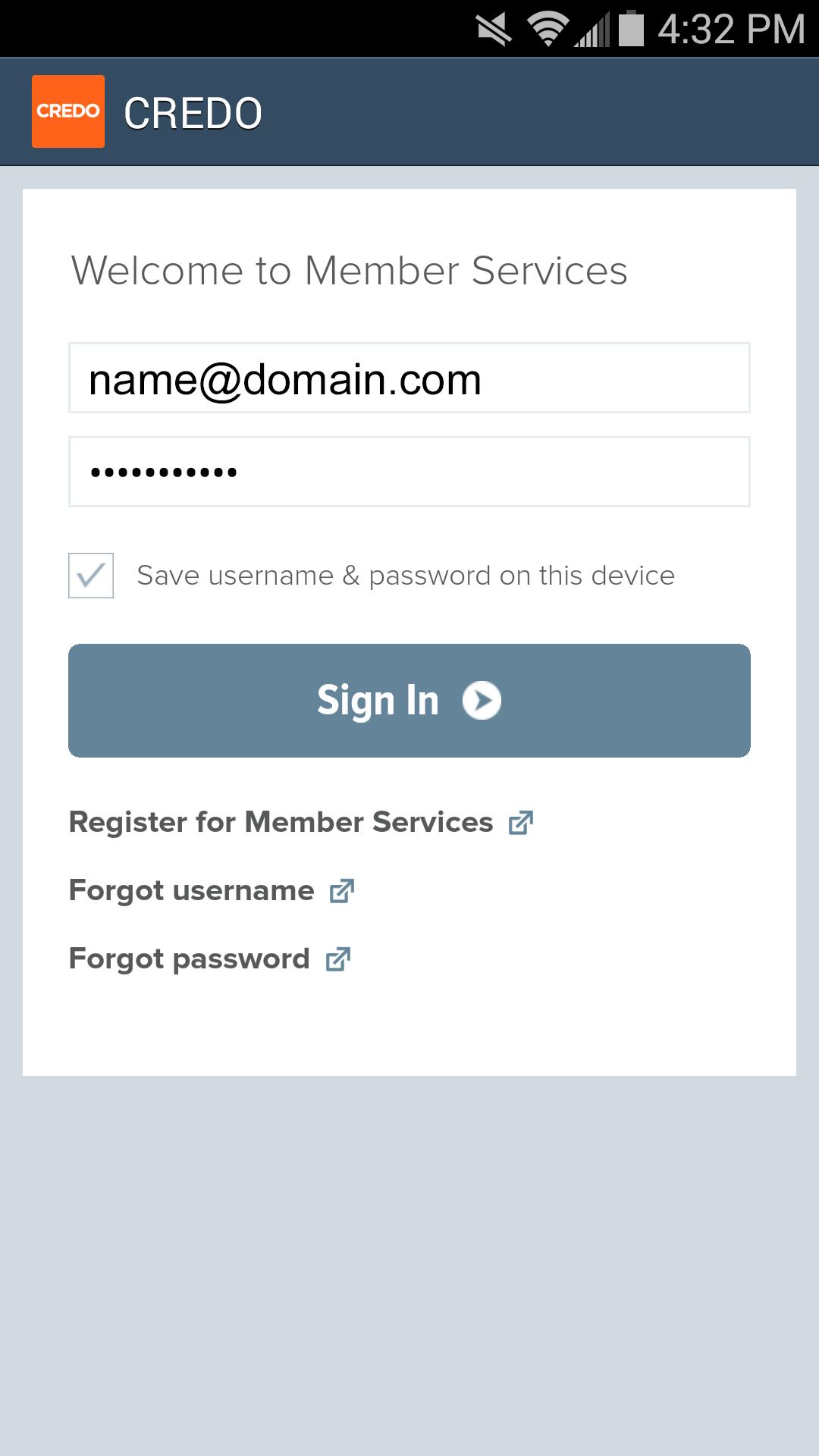Focus the password field
The width and height of the screenshot is (819, 1456).
point(409,472)
